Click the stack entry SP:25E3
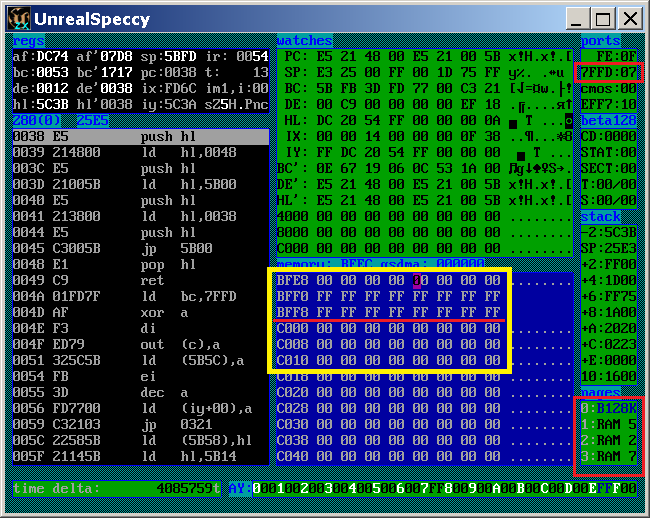Image resolution: width=650 pixels, height=518 pixels. tap(608, 249)
